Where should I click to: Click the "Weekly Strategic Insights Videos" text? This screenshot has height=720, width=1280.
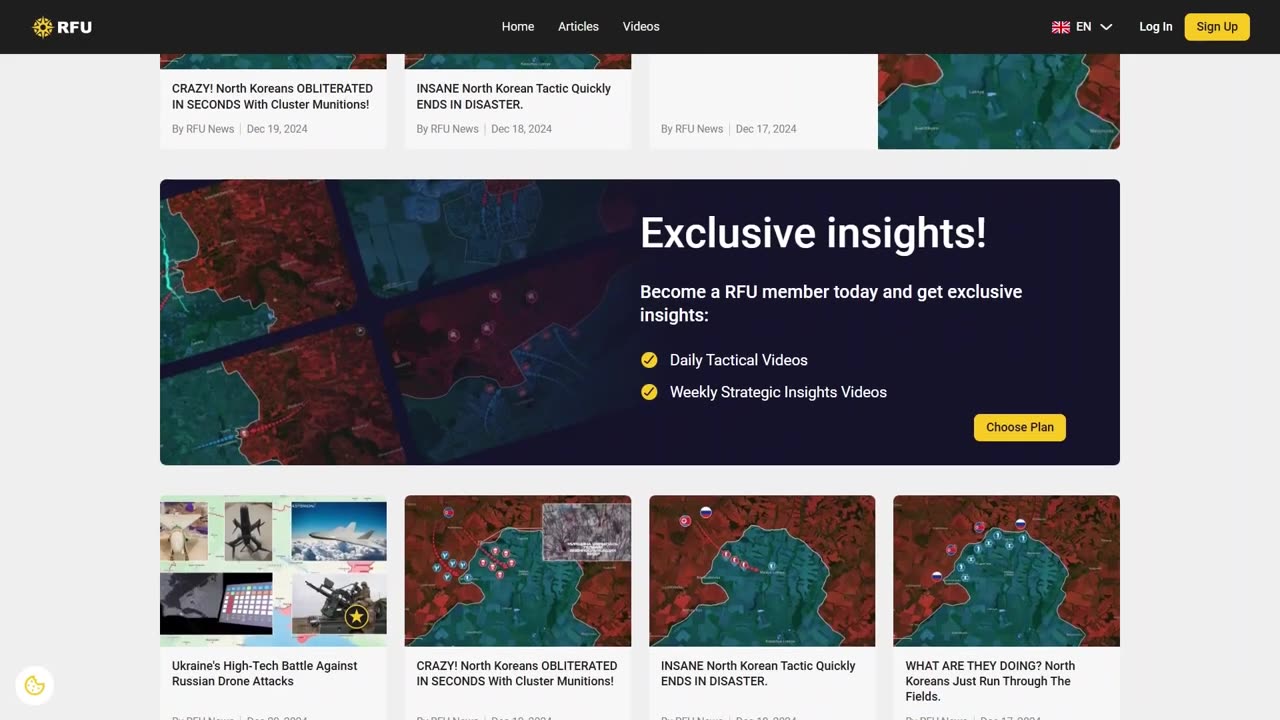point(778,392)
